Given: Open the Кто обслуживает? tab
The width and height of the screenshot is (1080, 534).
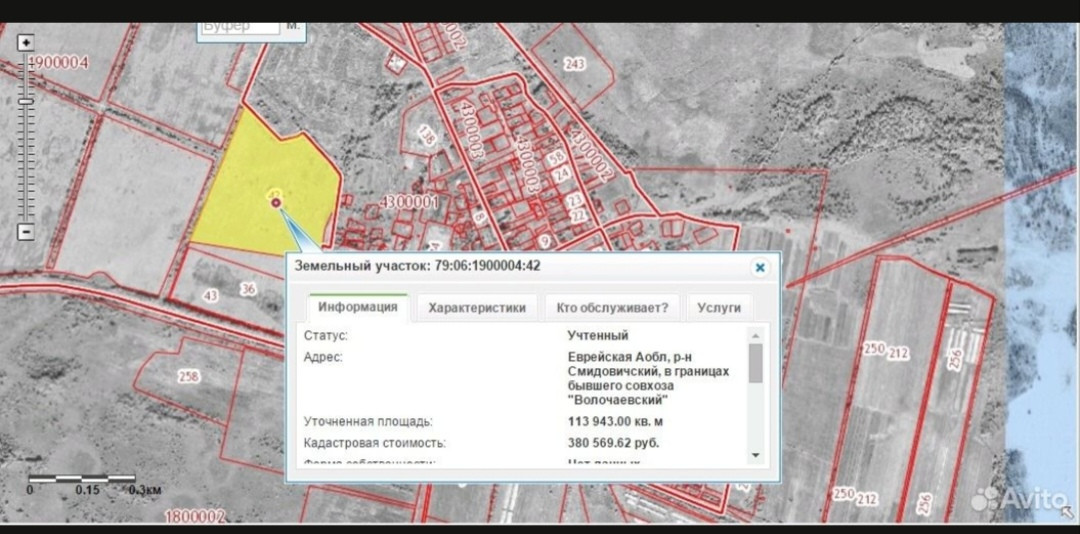Looking at the screenshot, I should (612, 308).
